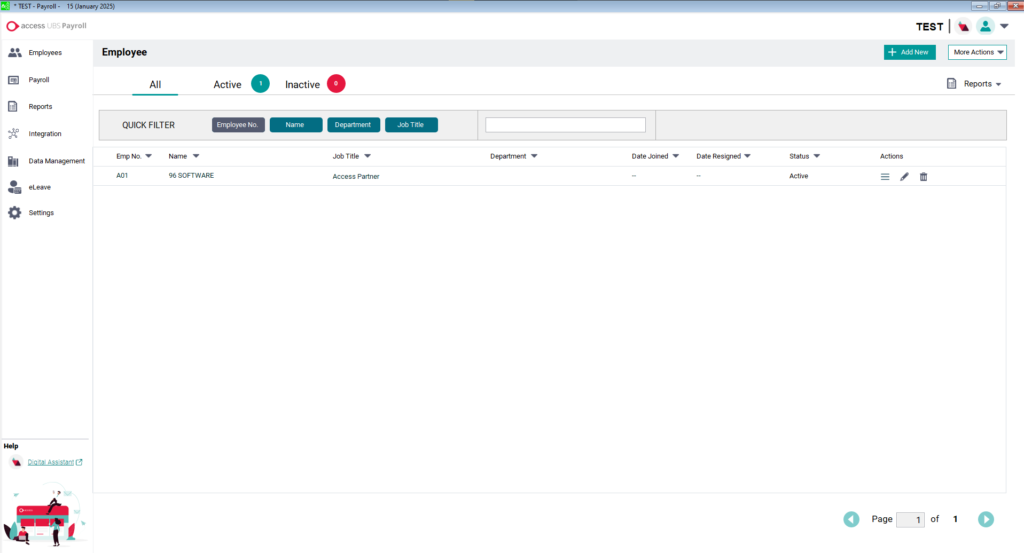Click the quick filter search field
1024x553 pixels.
click(565, 125)
